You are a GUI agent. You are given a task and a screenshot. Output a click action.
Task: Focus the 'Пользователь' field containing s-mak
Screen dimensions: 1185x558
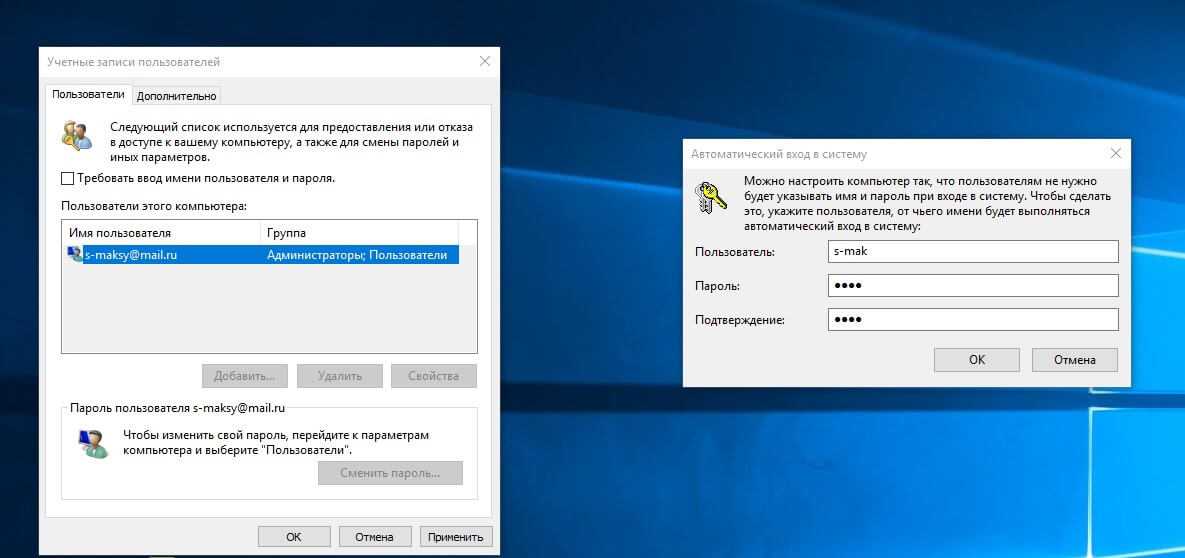click(973, 252)
